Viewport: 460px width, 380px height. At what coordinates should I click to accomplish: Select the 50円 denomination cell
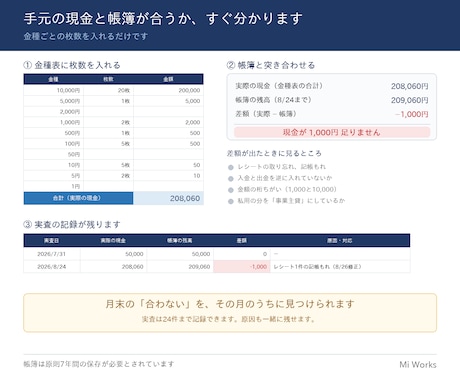point(54,154)
